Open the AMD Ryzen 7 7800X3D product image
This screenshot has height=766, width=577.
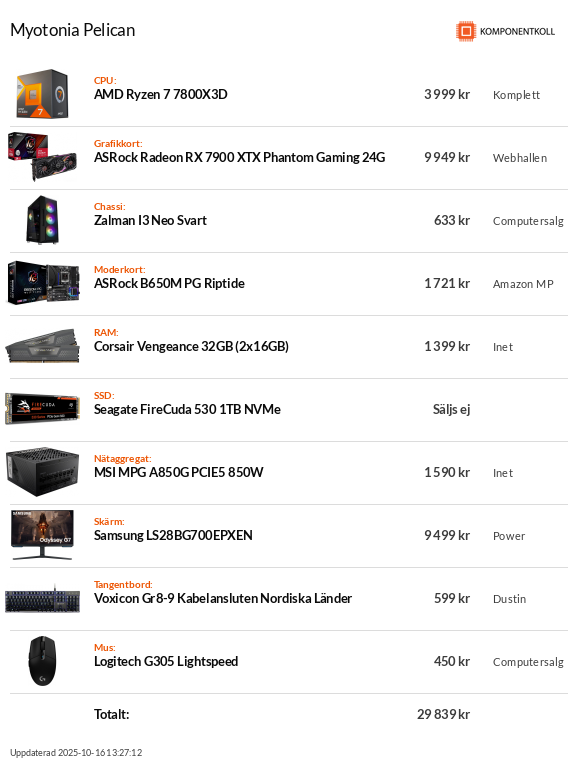[x=43, y=94]
